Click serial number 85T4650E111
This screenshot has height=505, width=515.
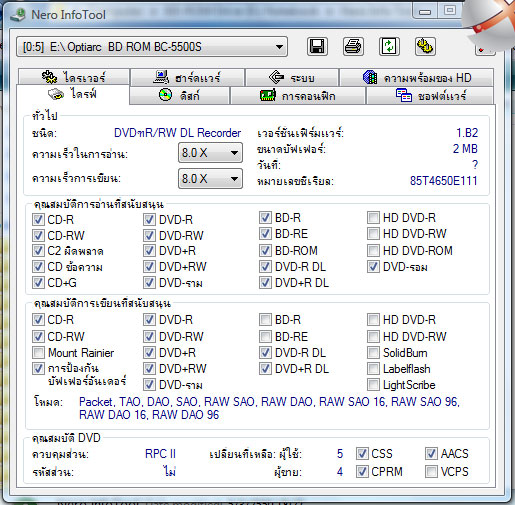point(444,181)
